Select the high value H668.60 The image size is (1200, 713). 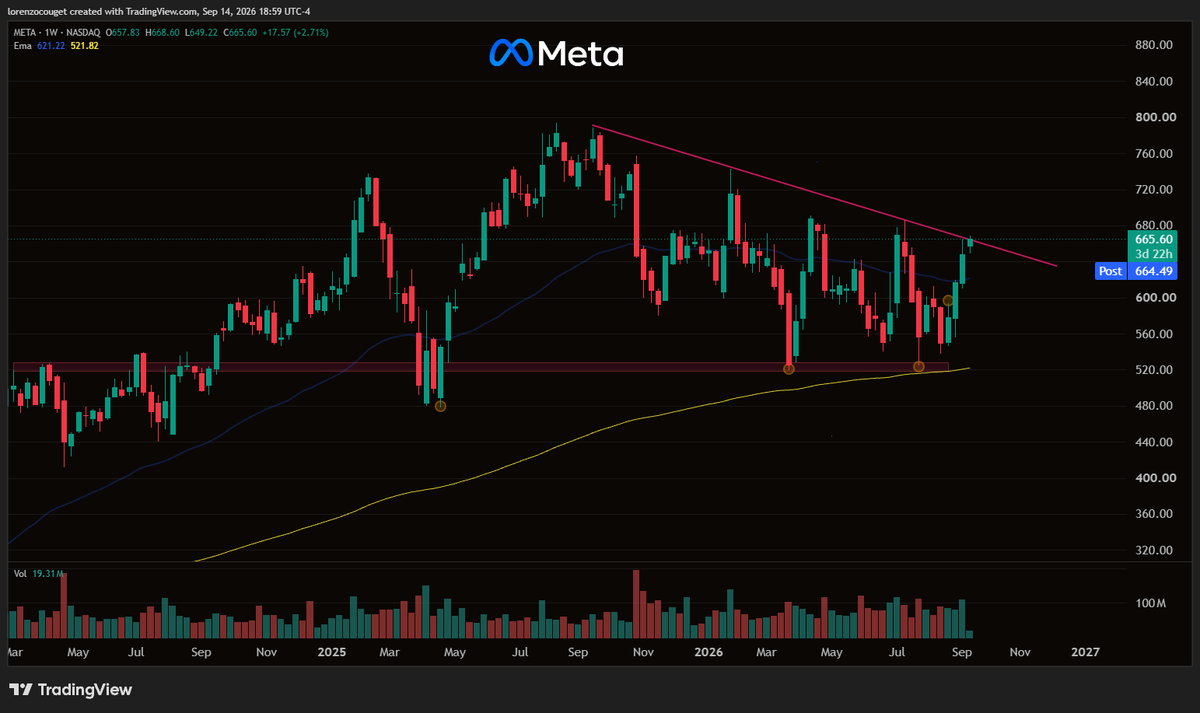160,32
